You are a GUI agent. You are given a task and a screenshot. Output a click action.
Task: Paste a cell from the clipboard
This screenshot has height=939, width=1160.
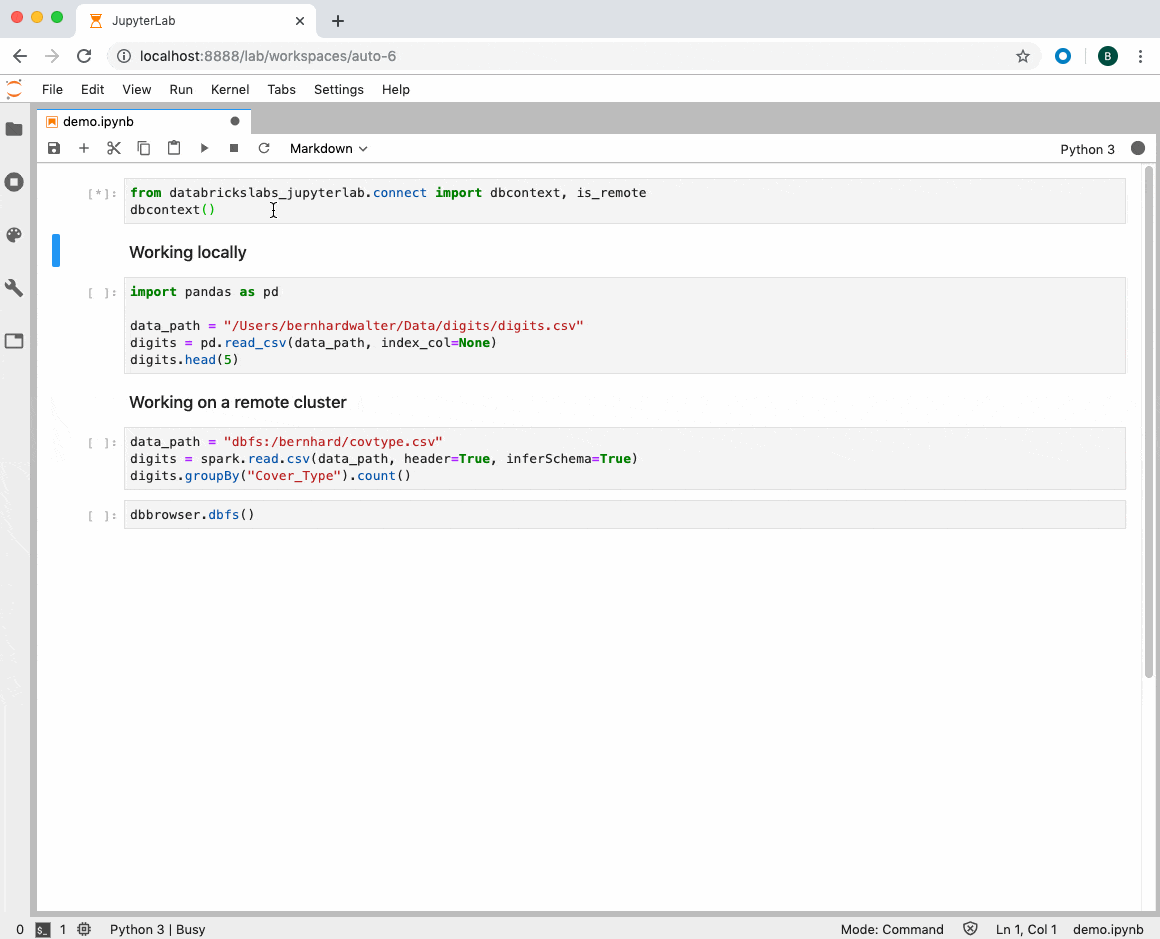click(174, 148)
